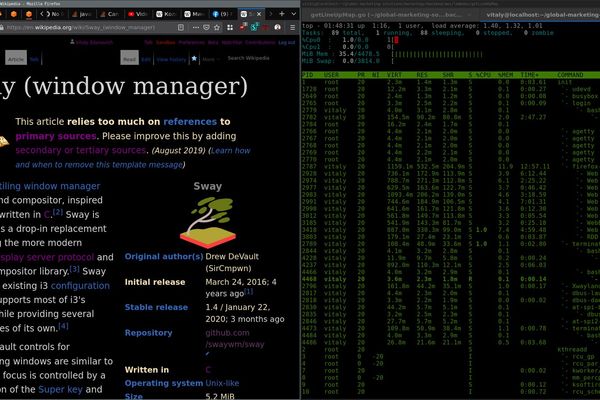The image size is (600, 400).
Task: Click 'load average: 1.40, 1.32, 1.01' text
Action: pos(487,26)
